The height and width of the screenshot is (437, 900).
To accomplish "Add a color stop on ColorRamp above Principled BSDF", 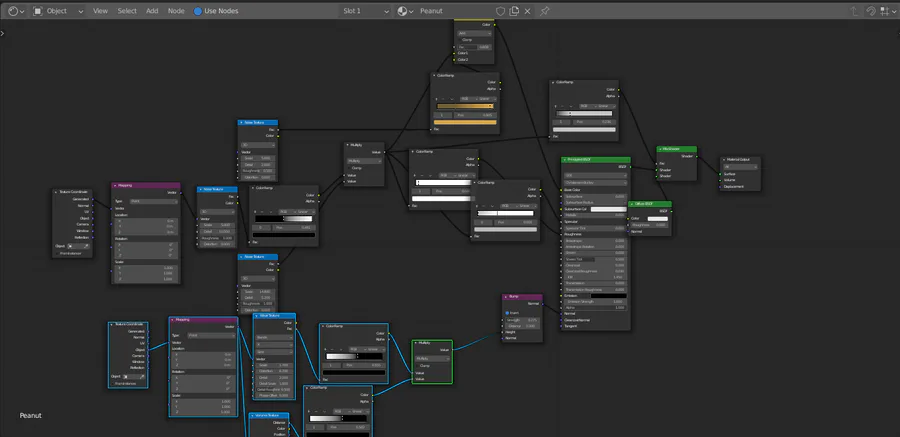I will tap(556, 107).
